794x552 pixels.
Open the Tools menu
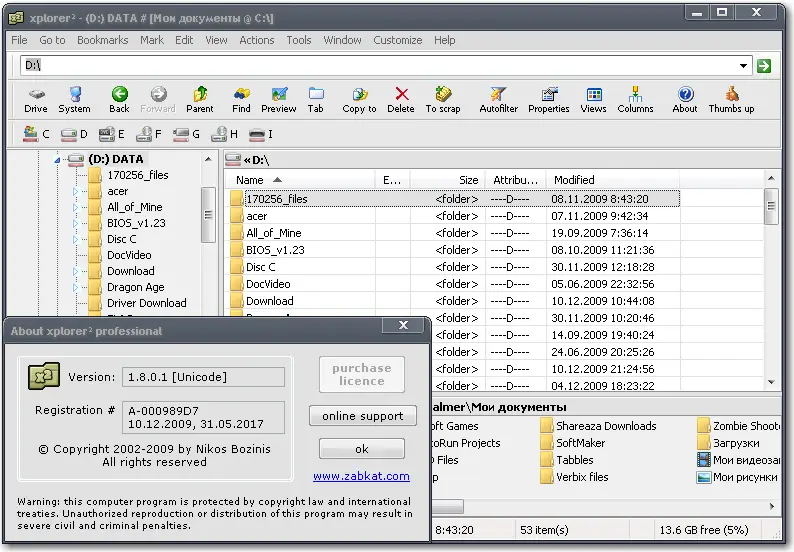point(299,40)
